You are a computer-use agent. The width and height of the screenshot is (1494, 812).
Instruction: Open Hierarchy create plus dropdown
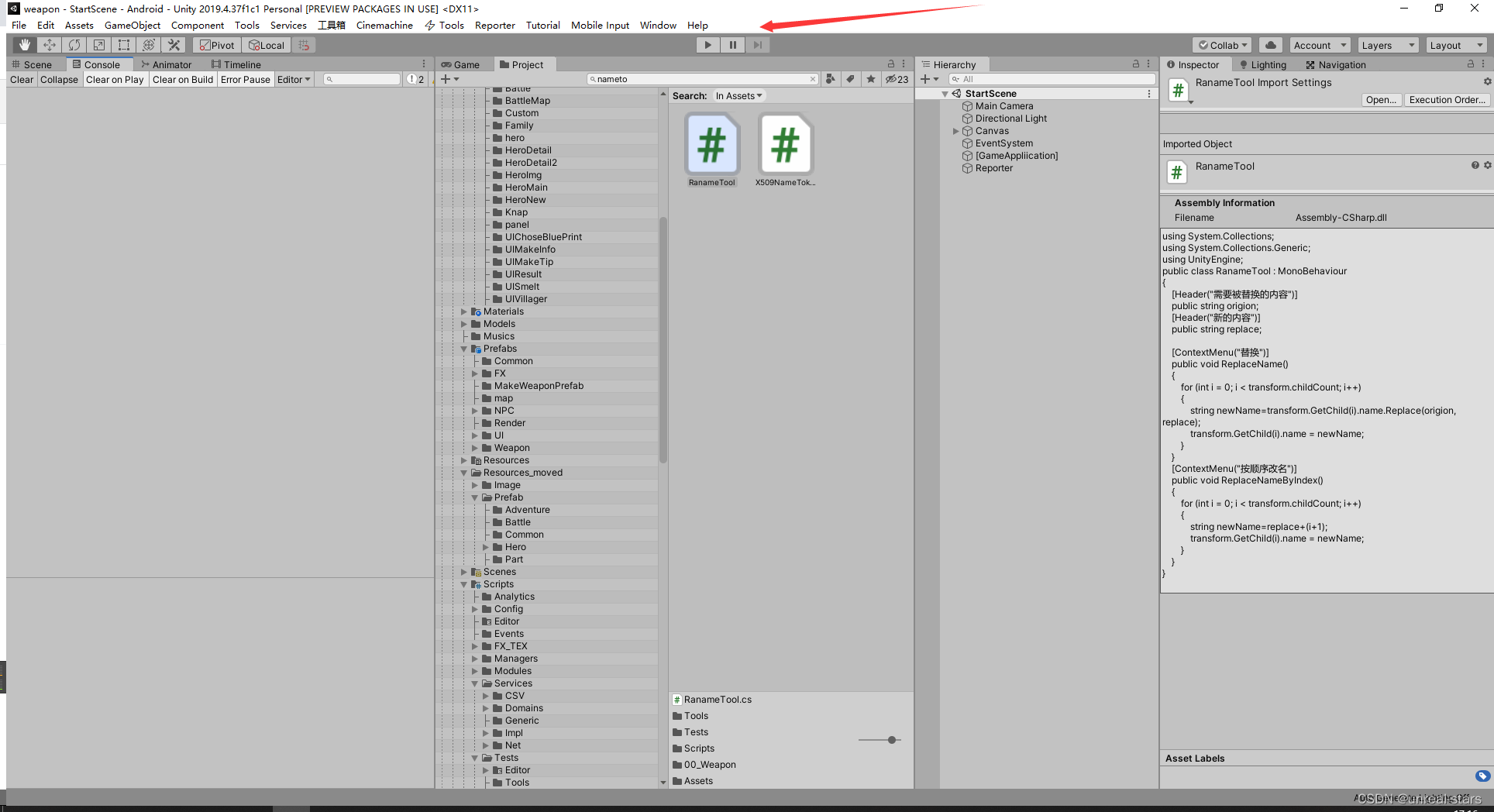pos(930,79)
